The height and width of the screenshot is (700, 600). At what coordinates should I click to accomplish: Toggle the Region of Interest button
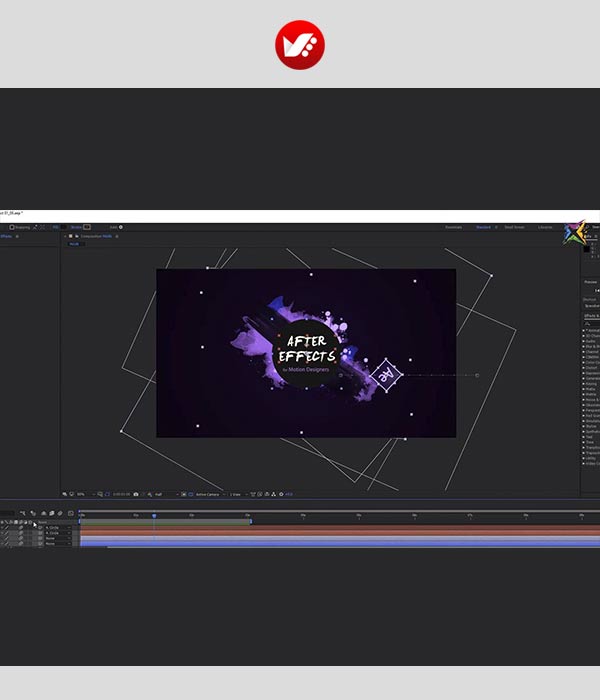coord(183,494)
